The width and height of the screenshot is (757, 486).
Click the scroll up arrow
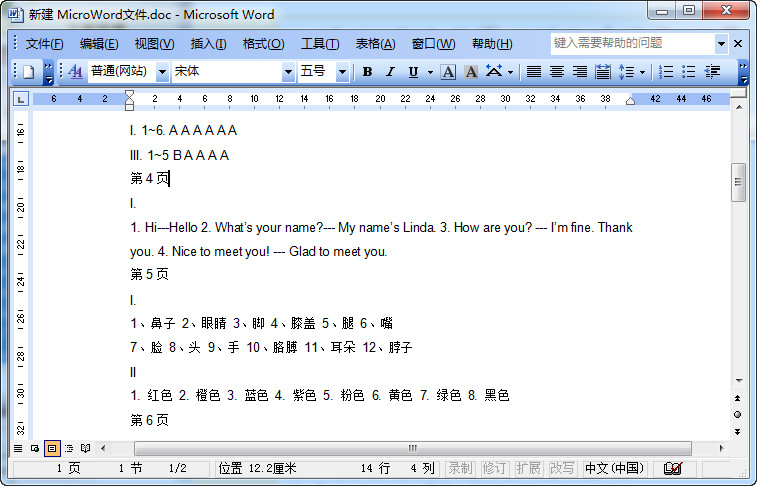pos(739,107)
